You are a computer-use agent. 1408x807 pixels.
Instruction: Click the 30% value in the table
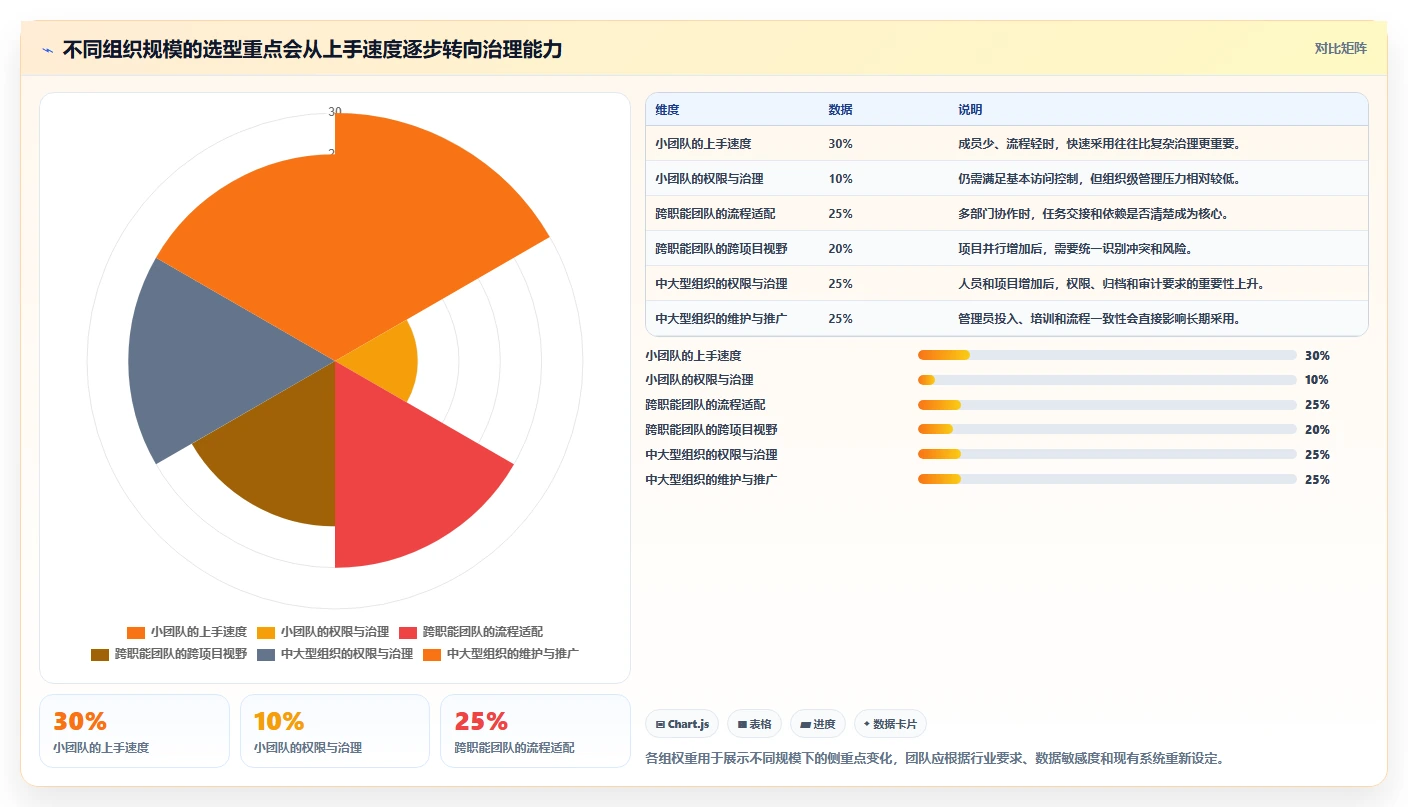[840, 144]
